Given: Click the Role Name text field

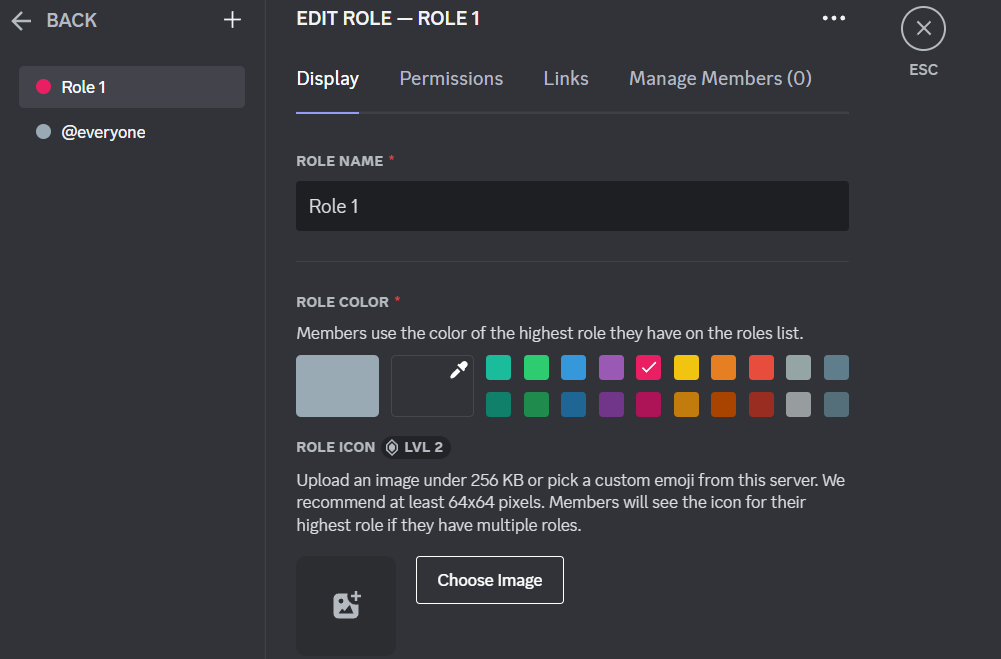Looking at the screenshot, I should [x=572, y=206].
